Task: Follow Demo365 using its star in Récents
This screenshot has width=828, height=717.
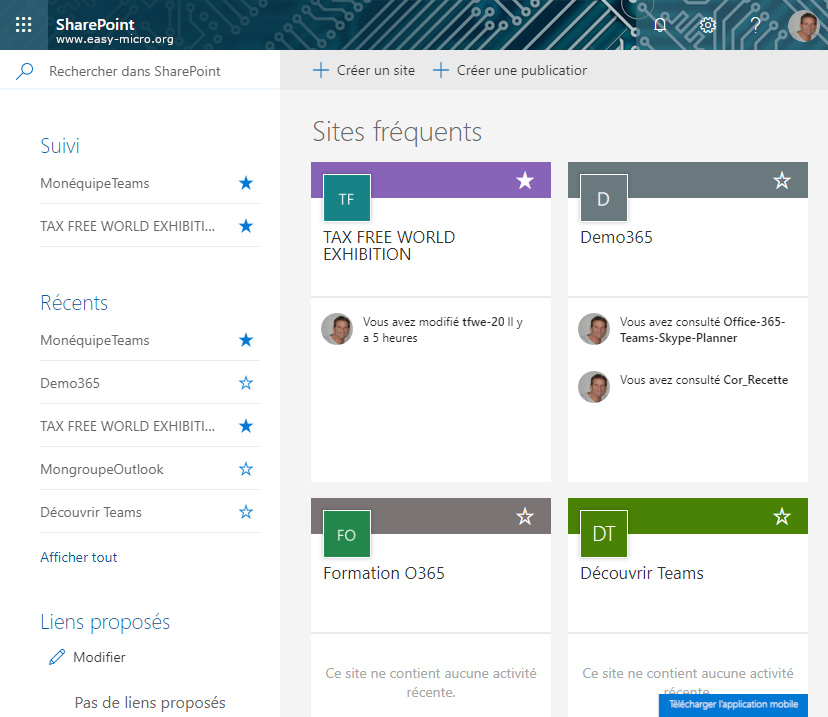Action: 246,383
